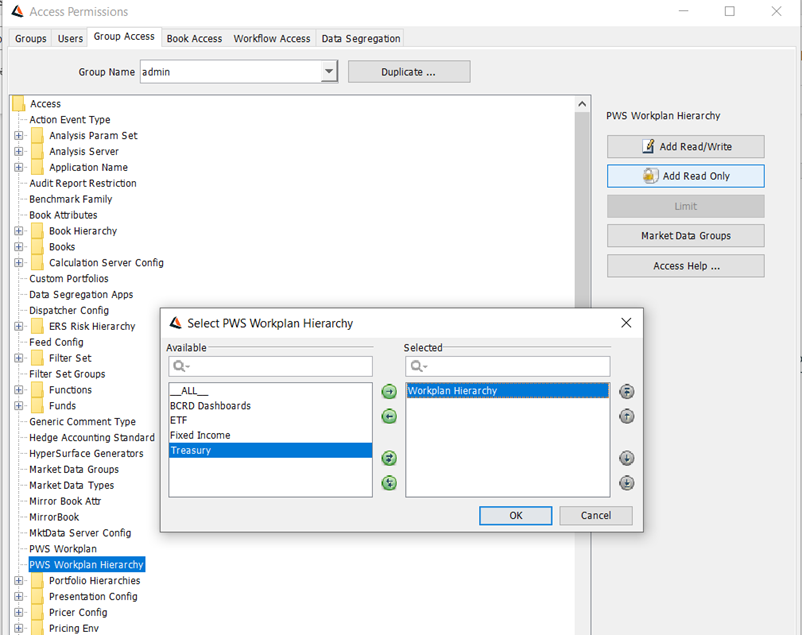Click the move-down arrow icon beside Selected list

pos(627,458)
